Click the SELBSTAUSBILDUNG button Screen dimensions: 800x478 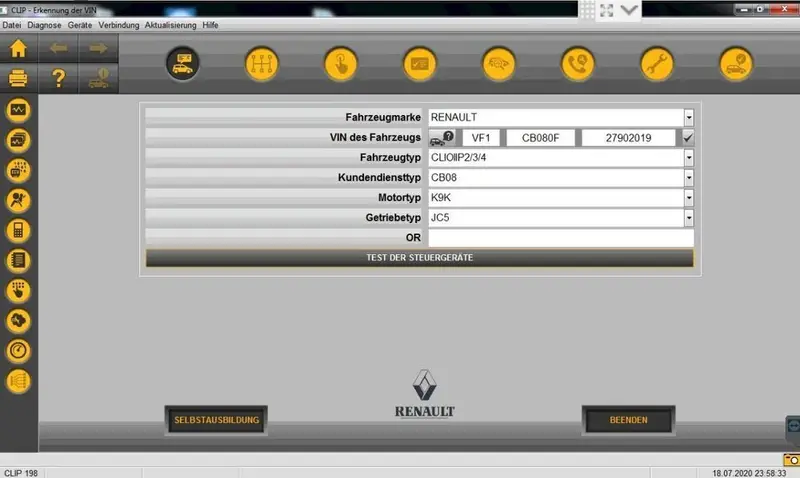216,420
